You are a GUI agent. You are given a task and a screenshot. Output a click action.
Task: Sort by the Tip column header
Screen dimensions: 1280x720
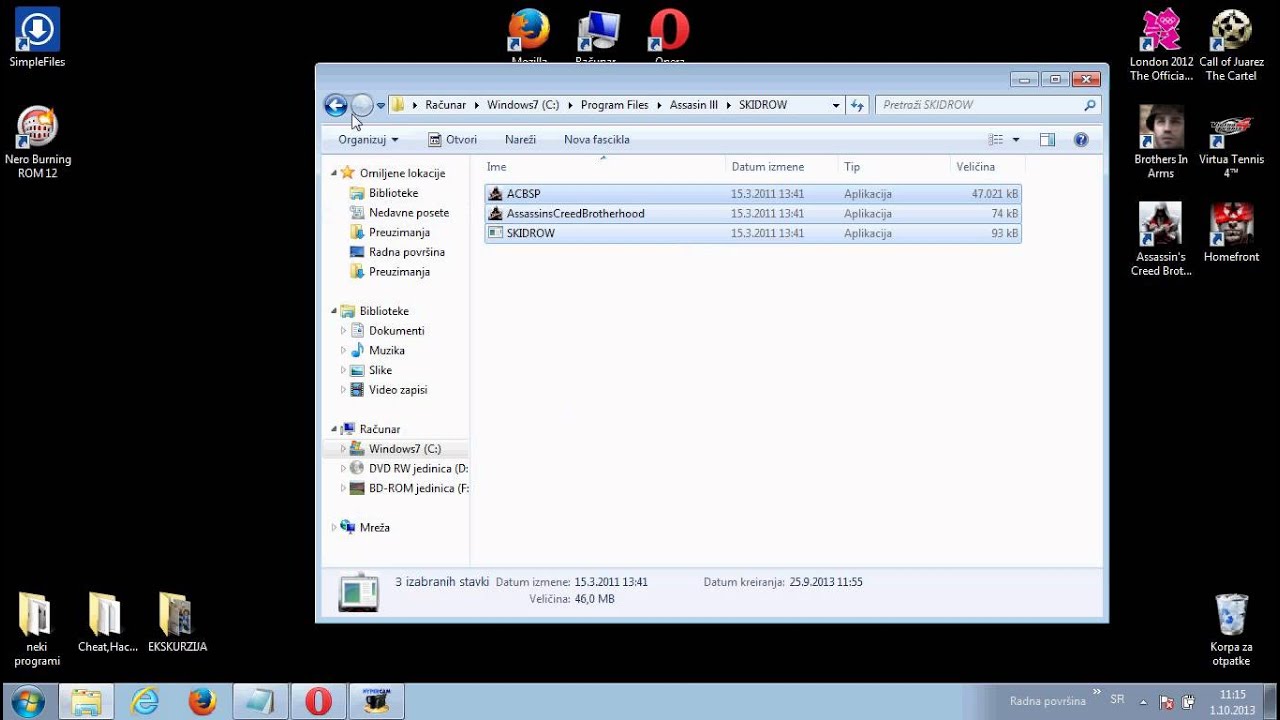(893, 167)
